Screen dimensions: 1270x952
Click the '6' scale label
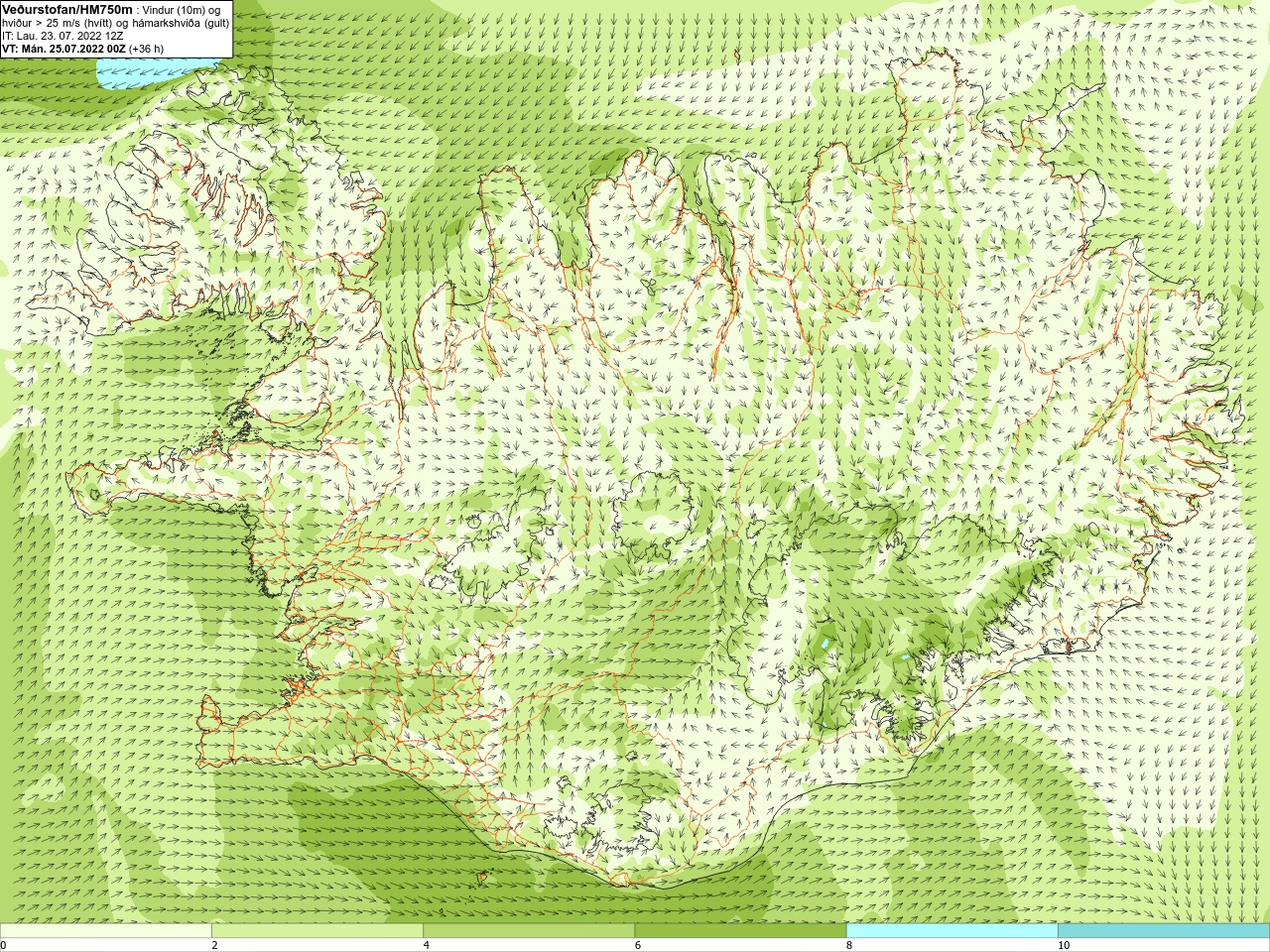coord(637,945)
